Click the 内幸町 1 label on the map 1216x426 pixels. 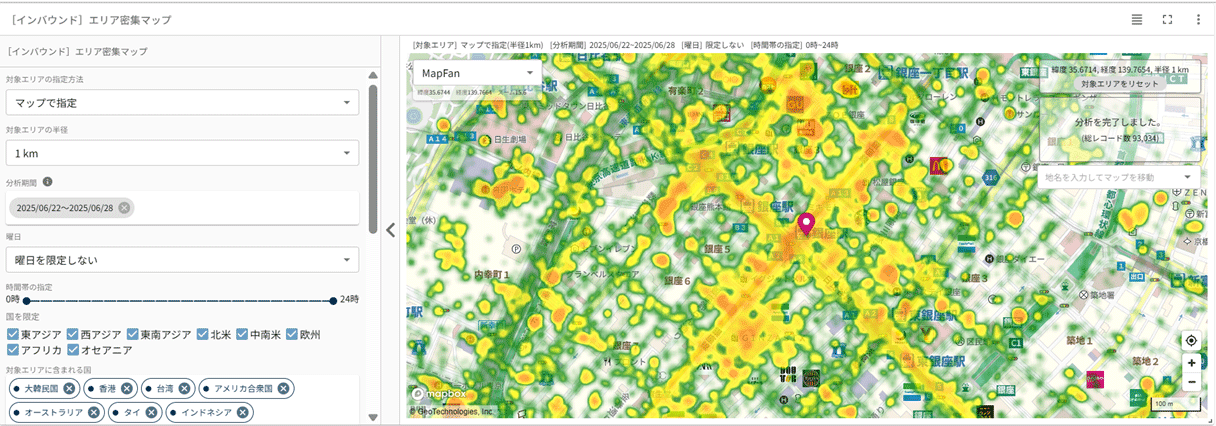point(492,273)
